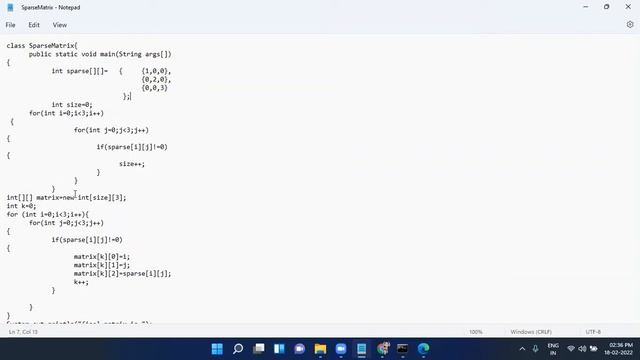Open ENG IN language switcher

553,349
